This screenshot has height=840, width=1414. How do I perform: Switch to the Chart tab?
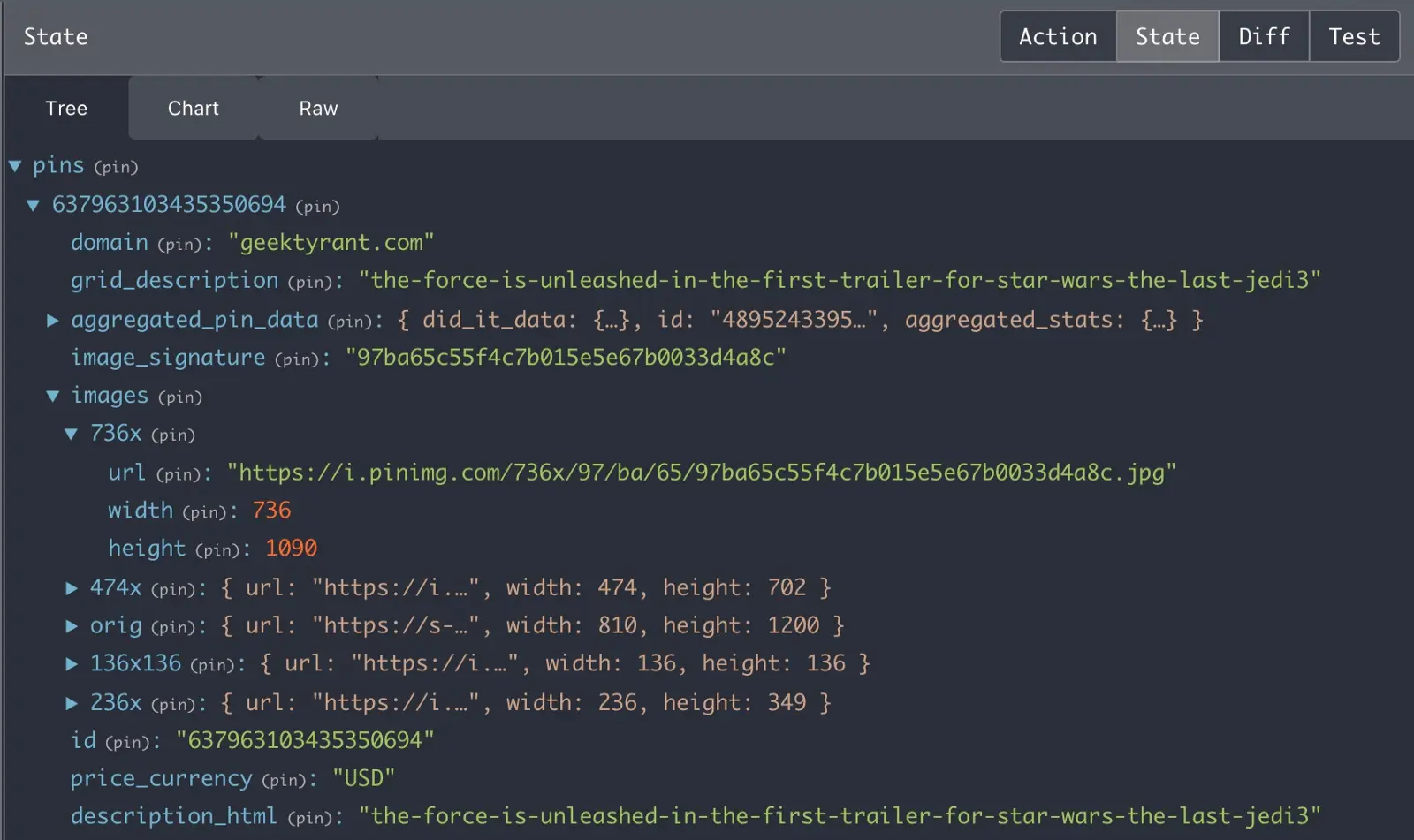193,108
